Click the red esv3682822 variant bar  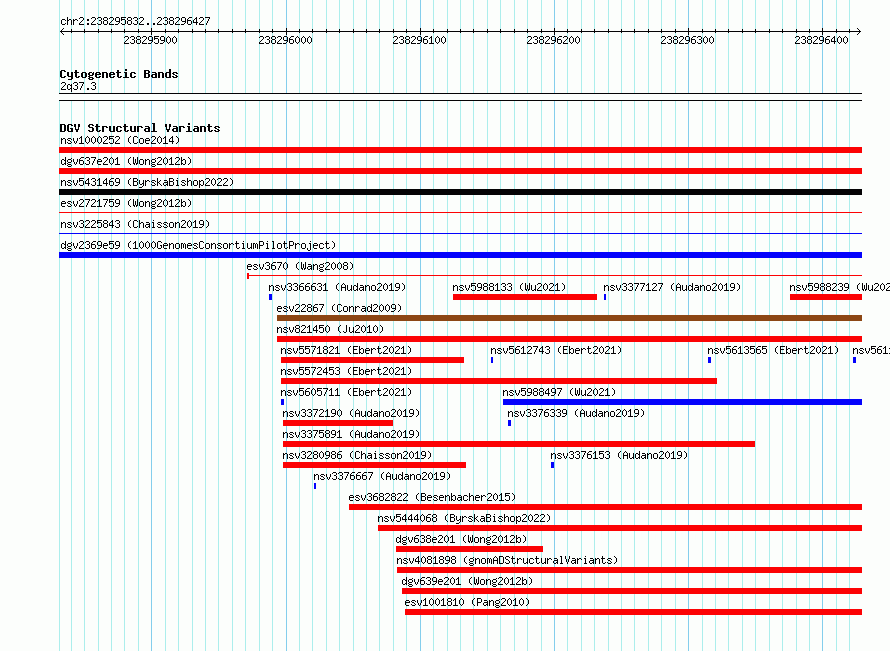click(x=606, y=507)
